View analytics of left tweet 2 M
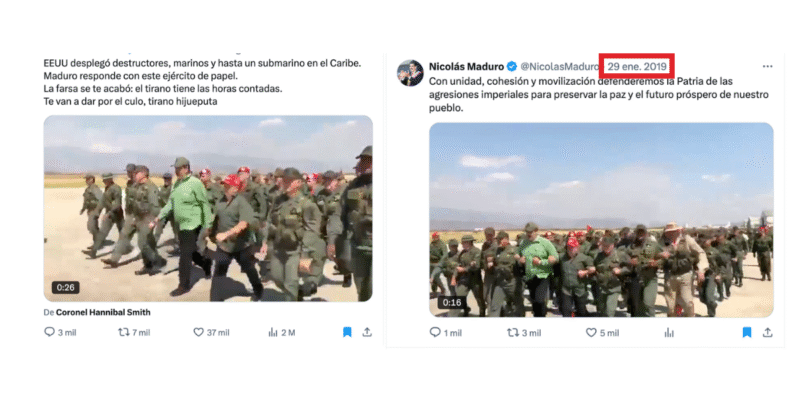 tap(282, 333)
